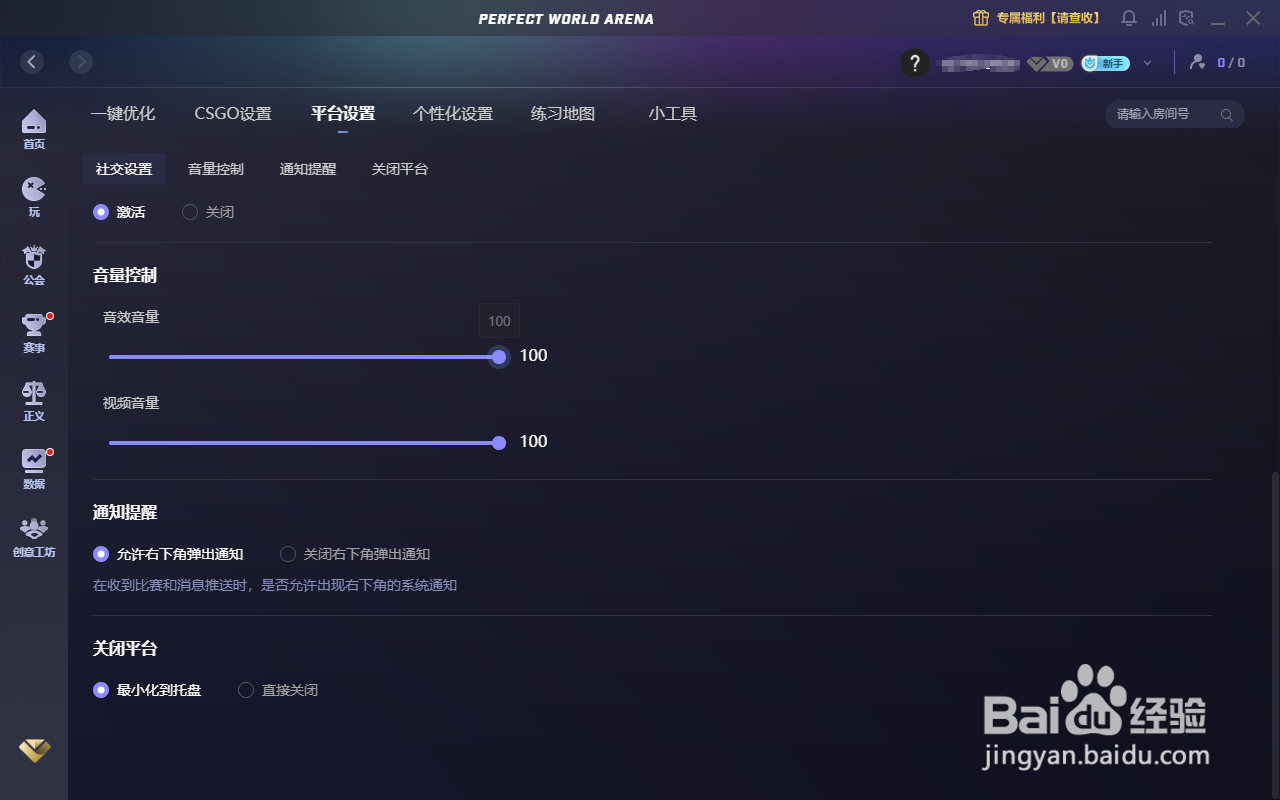Go forward with the right arrow button
The width and height of the screenshot is (1280, 800).
(x=81, y=62)
